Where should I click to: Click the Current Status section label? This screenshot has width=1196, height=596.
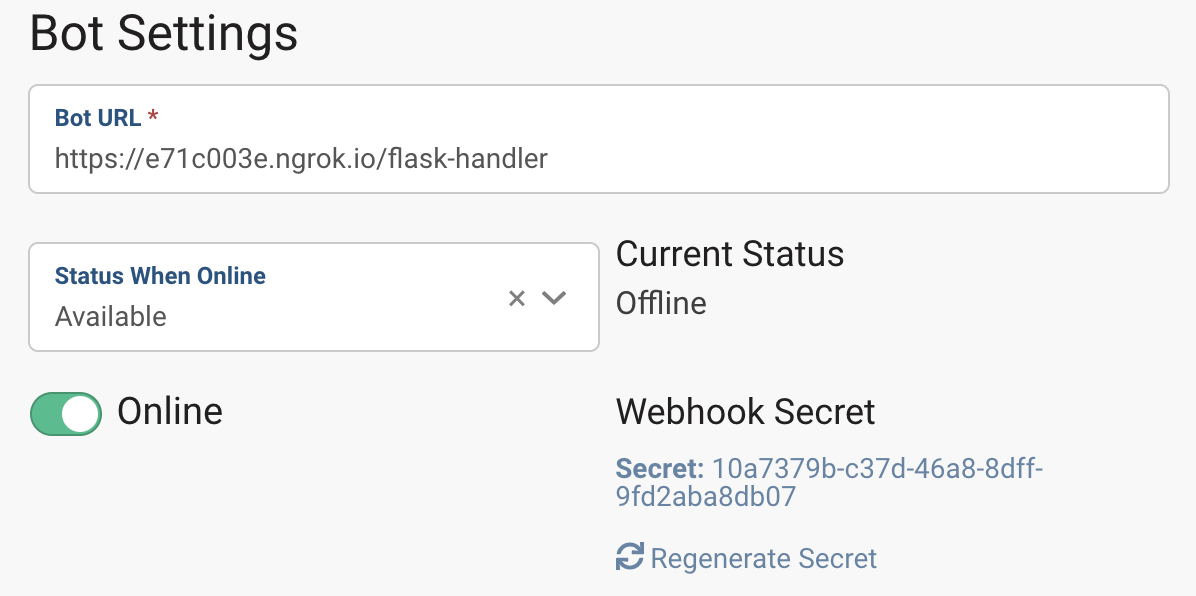click(730, 254)
